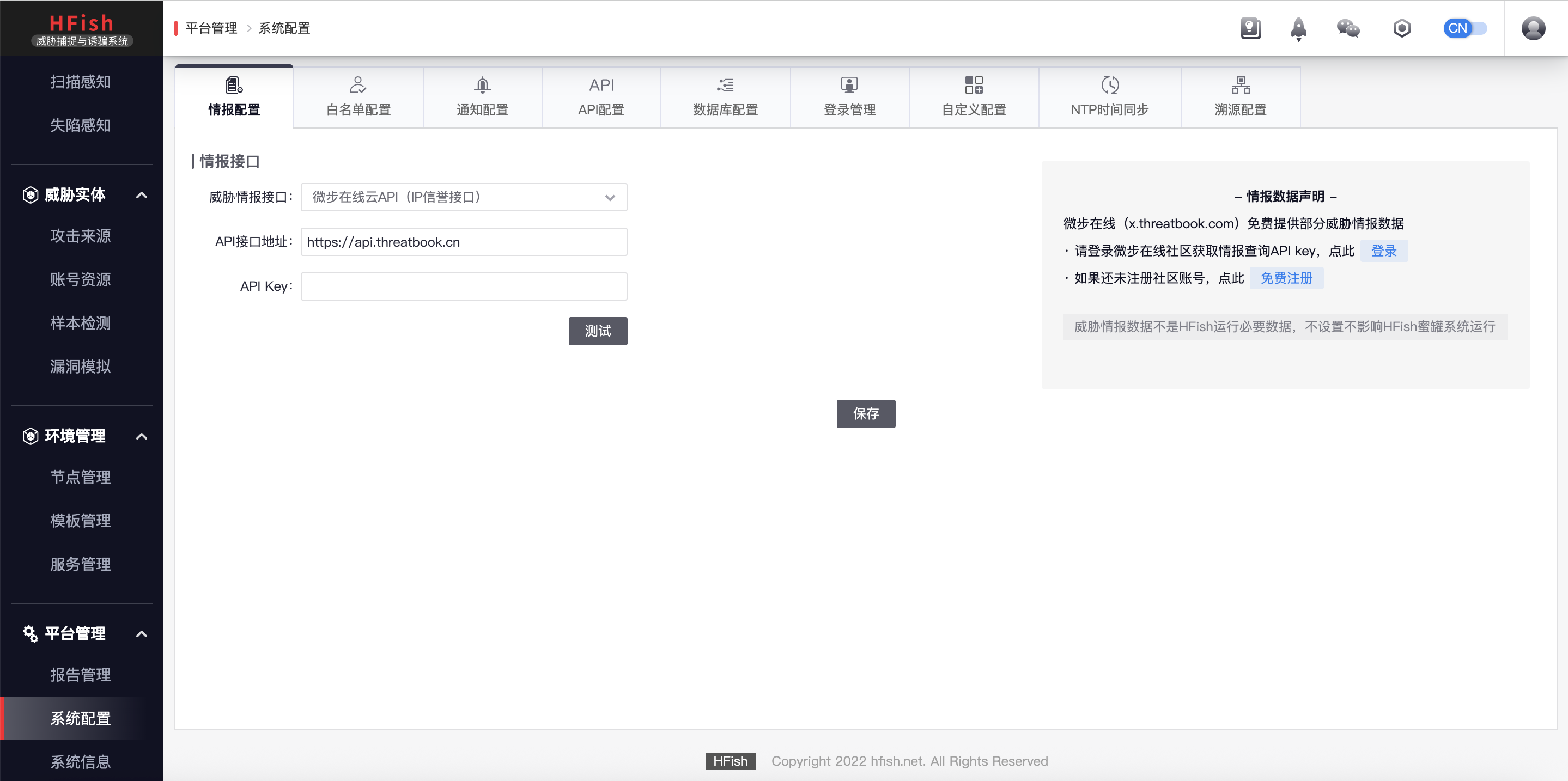The width and height of the screenshot is (1568, 781).
Task: Open the WeChat chat icon
Action: [1348, 28]
